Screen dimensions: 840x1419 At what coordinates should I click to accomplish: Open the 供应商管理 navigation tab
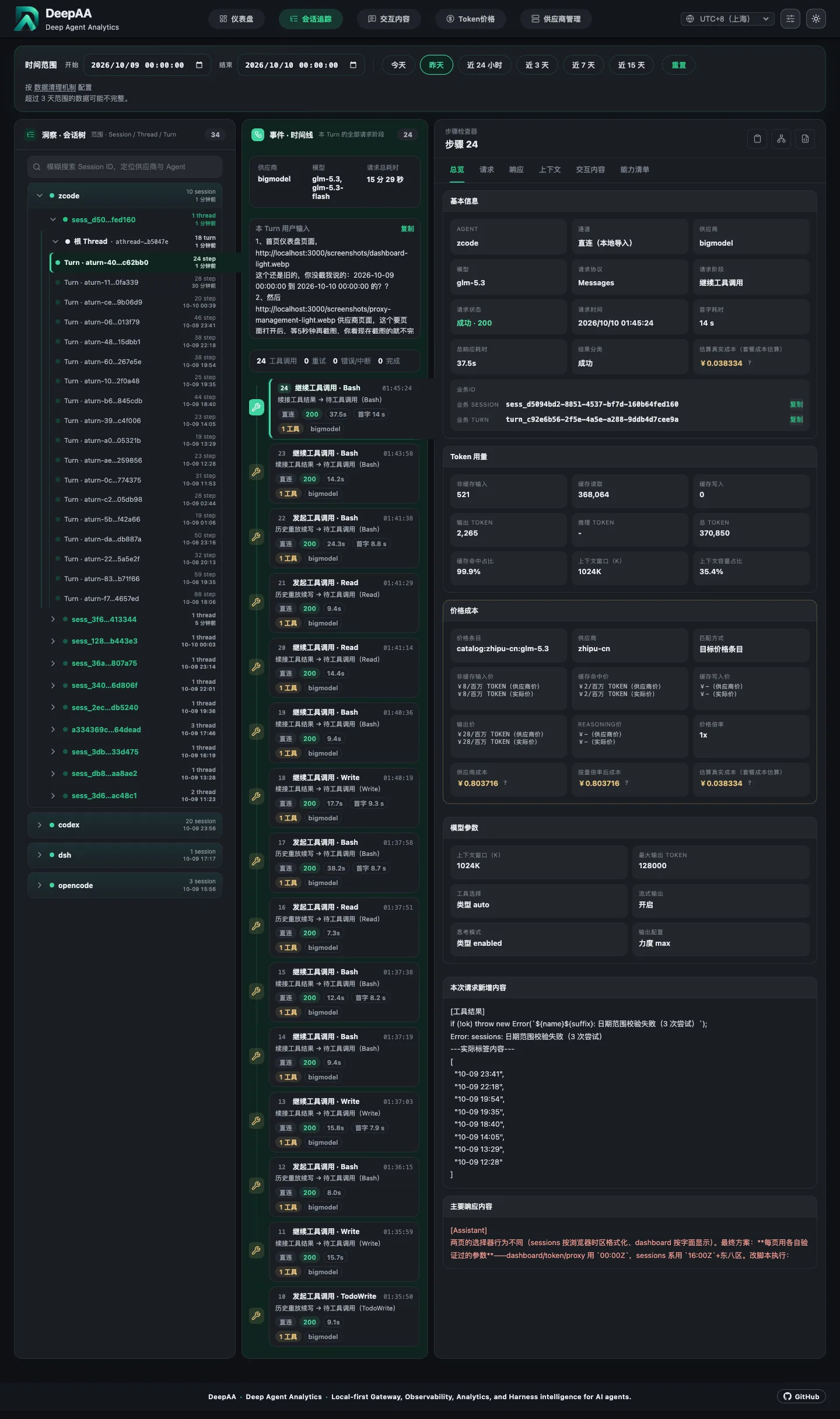[x=556, y=19]
